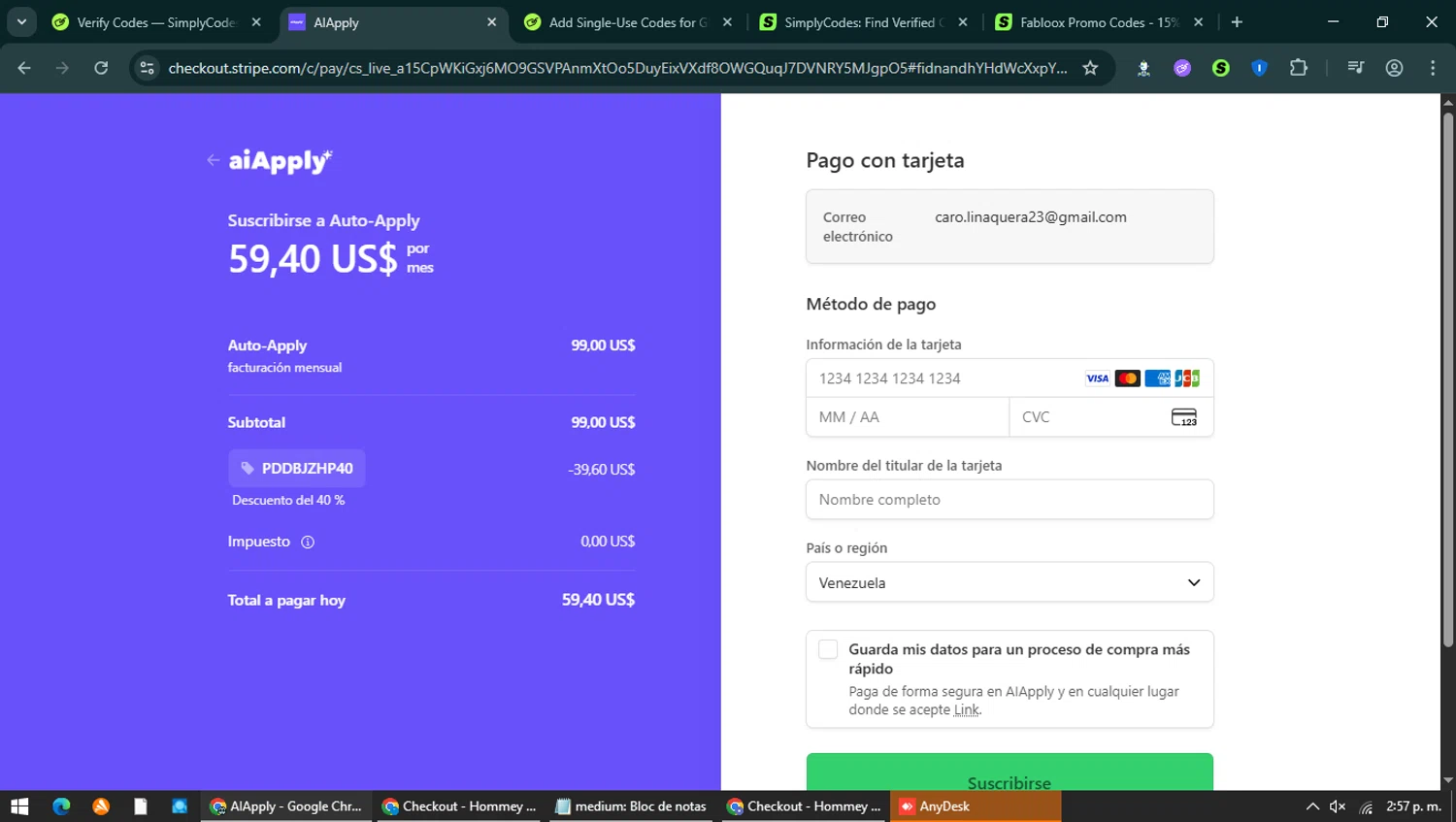
Task: Click the purple extension icon in toolbar
Action: pyautogui.click(x=1182, y=68)
